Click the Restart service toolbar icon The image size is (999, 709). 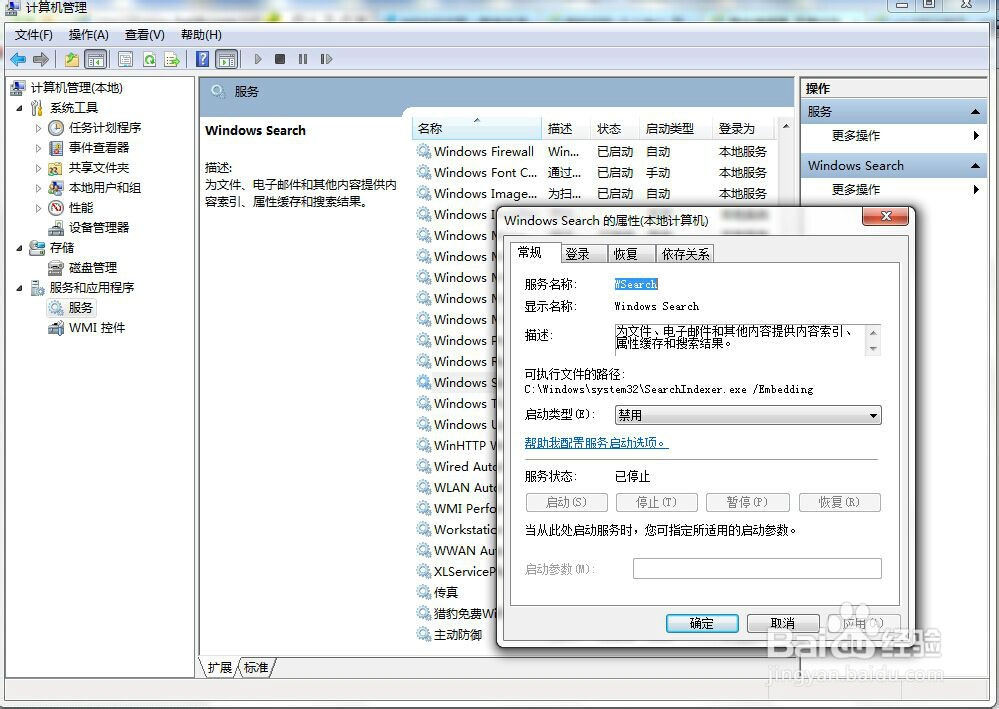tap(326, 59)
